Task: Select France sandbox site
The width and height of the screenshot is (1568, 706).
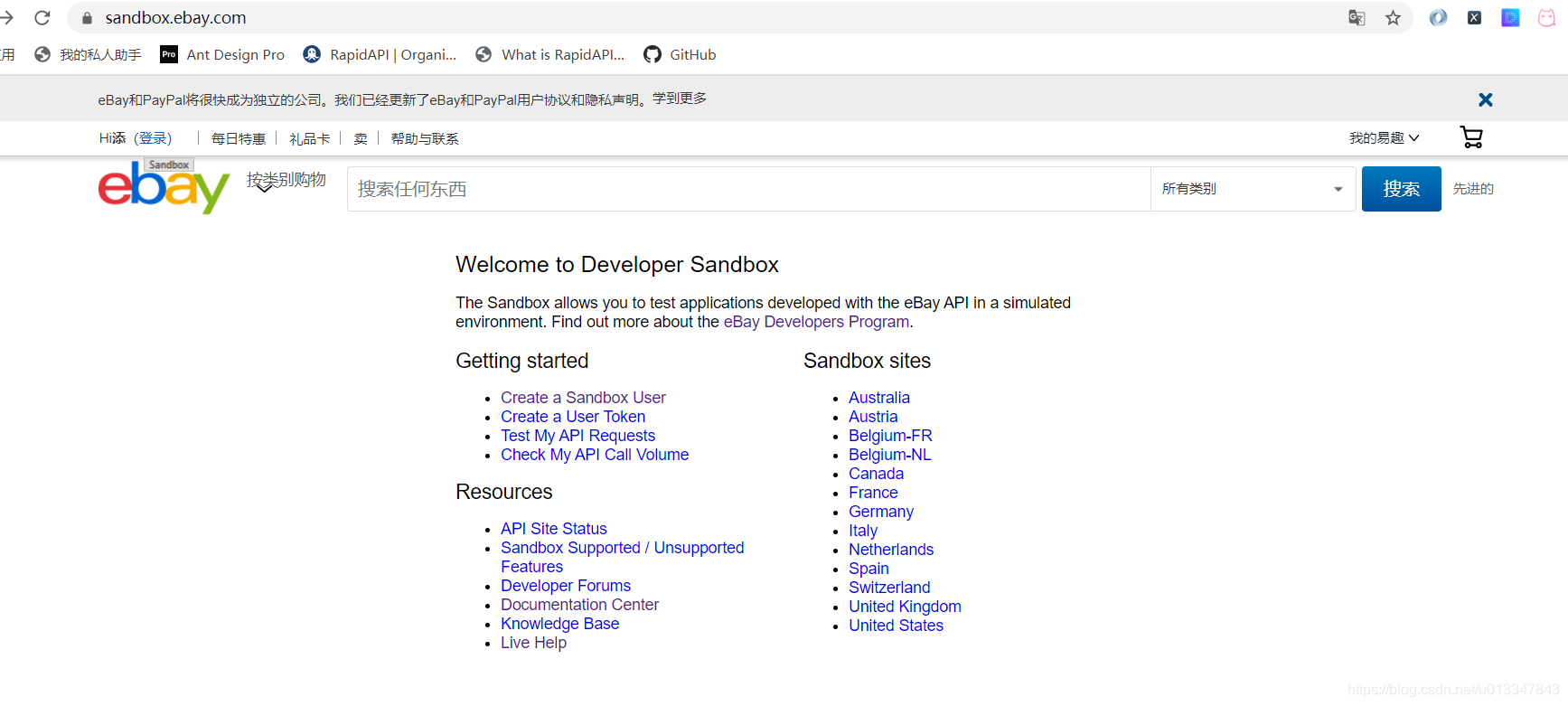Action: (873, 493)
